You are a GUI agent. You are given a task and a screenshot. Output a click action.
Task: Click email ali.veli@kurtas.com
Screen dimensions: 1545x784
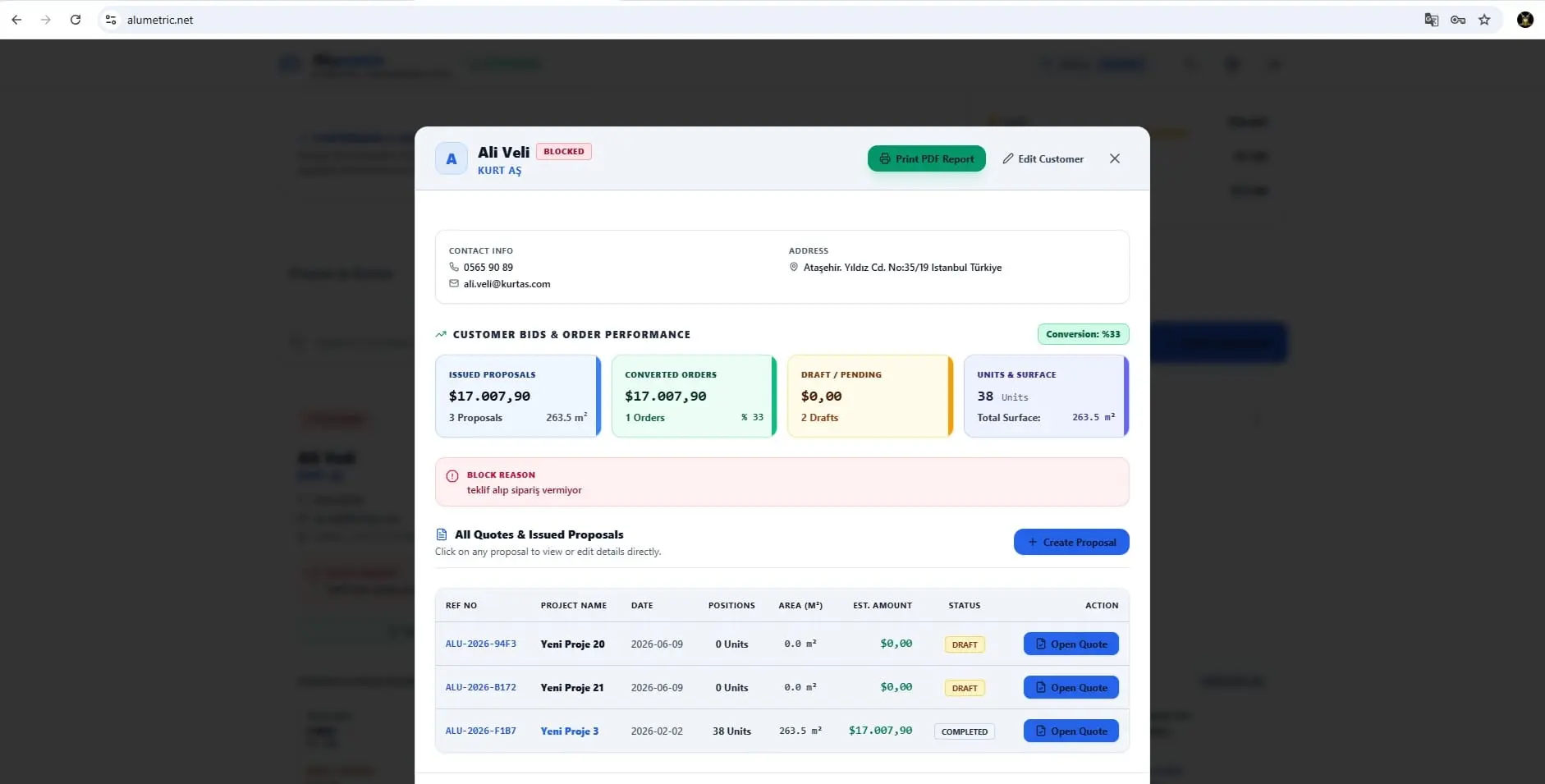(507, 283)
